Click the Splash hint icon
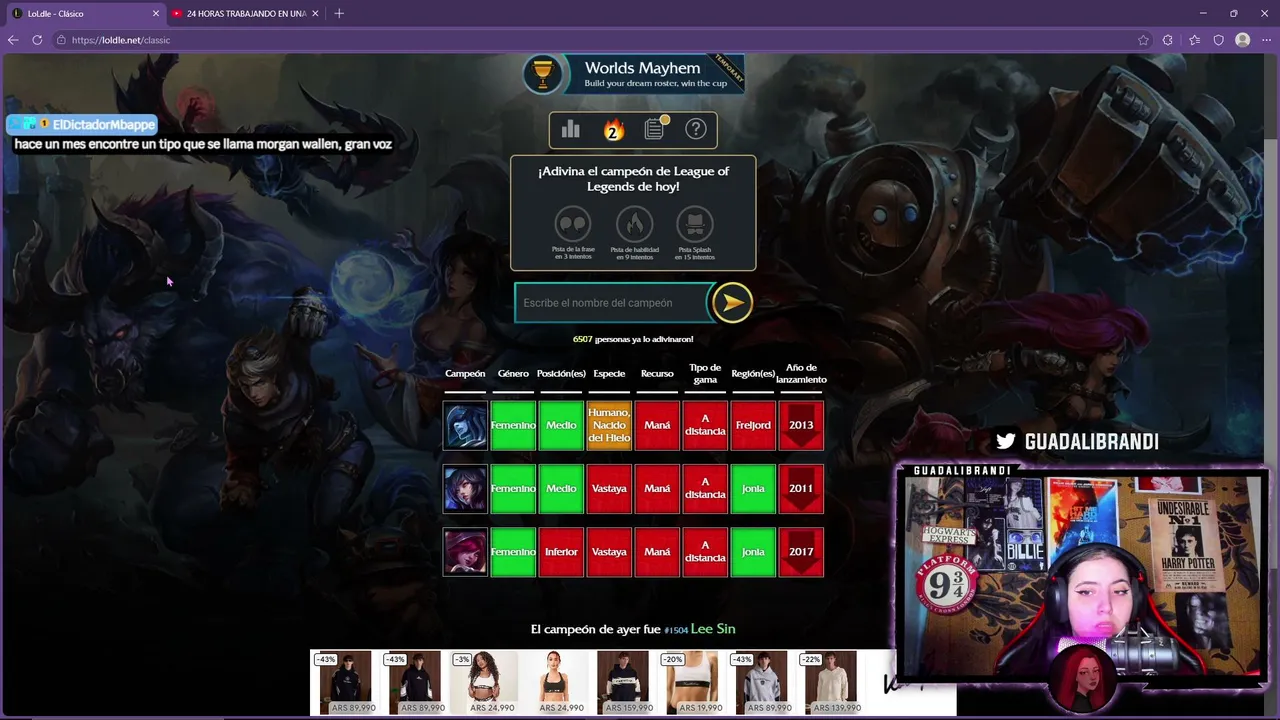This screenshot has width=1280, height=720. [x=695, y=224]
